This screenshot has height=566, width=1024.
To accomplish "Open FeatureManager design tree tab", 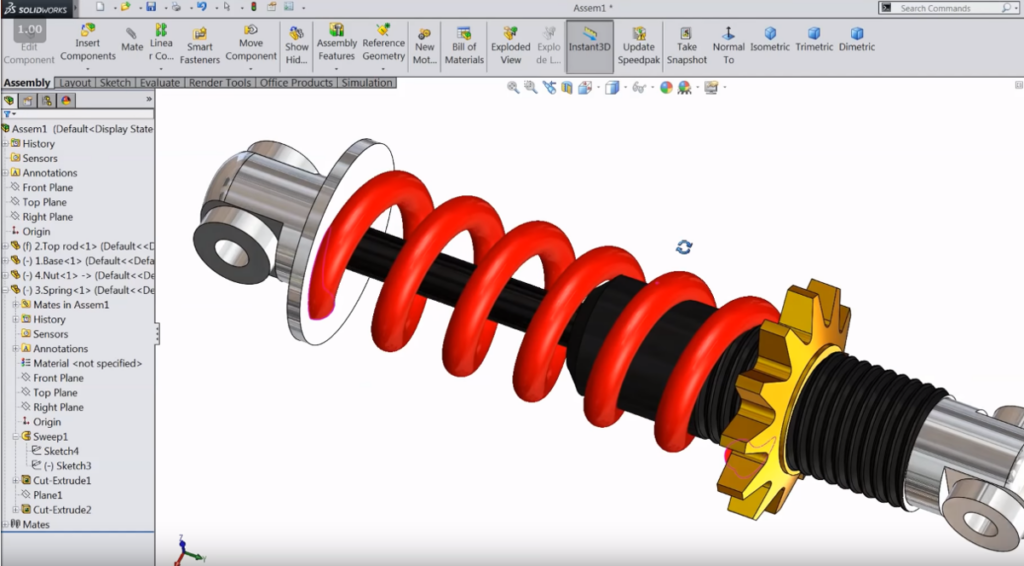I will click(9, 101).
